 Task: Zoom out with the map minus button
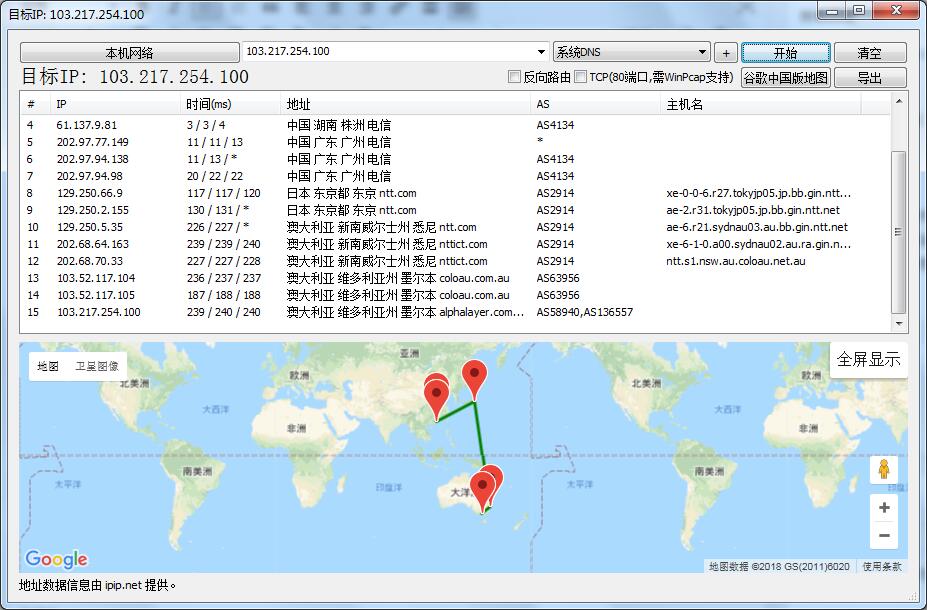884,536
